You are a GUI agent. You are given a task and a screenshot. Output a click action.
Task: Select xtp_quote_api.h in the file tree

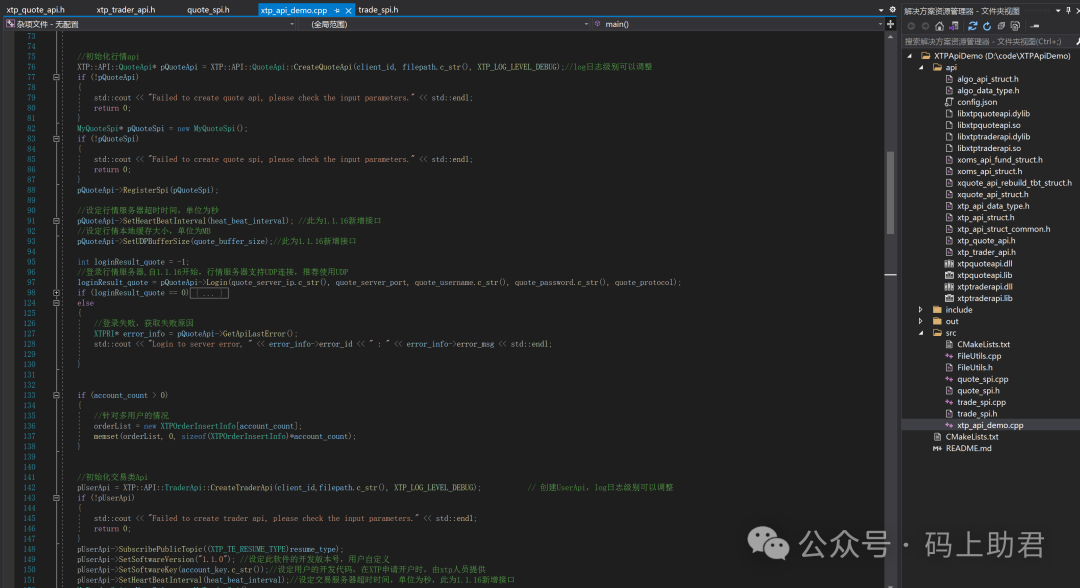coord(986,241)
